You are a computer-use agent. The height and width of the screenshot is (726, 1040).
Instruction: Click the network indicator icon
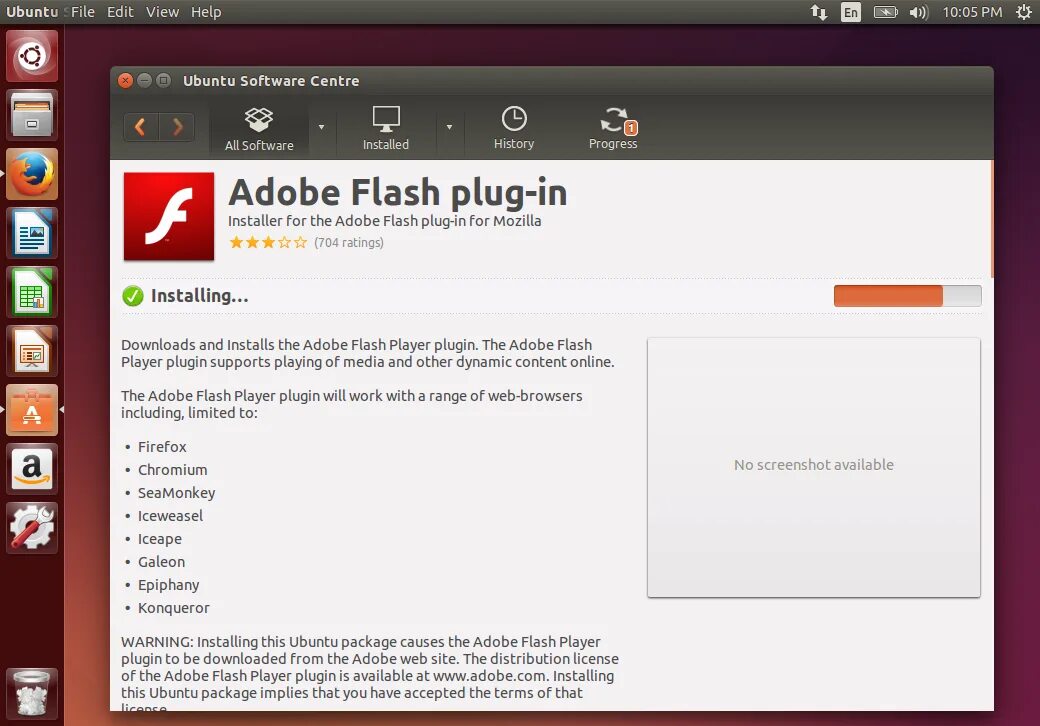(x=819, y=12)
